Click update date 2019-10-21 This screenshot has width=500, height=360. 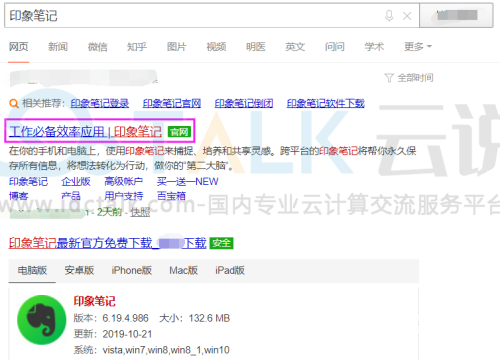coord(127,334)
